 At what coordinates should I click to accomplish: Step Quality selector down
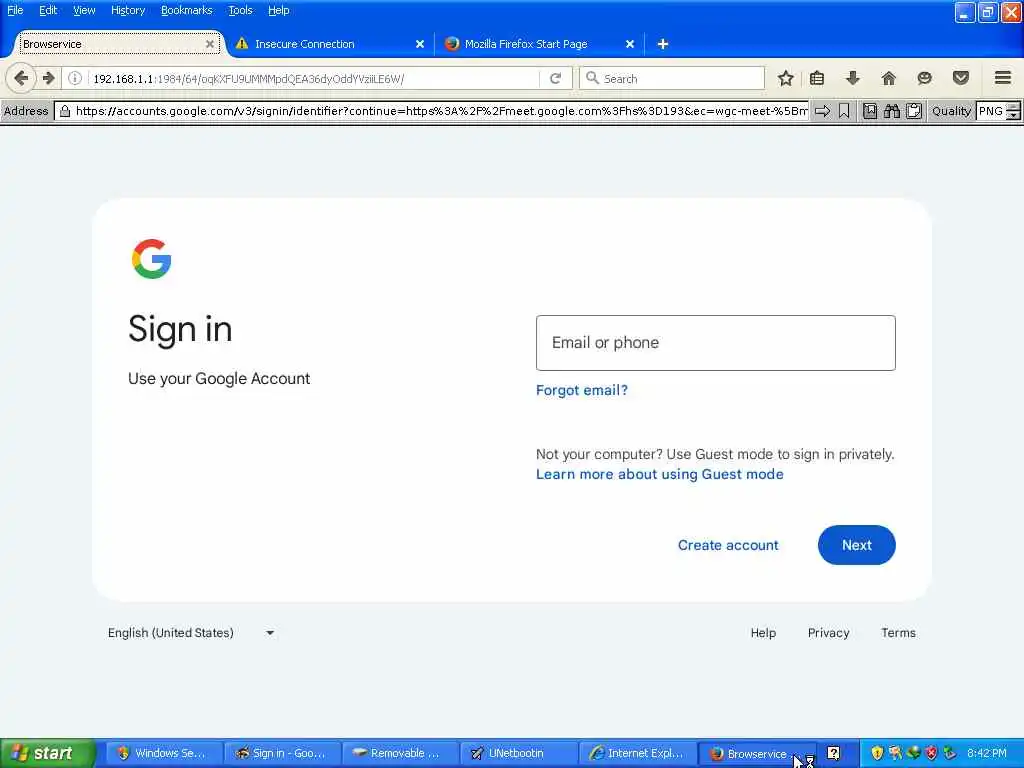pos(1013,116)
